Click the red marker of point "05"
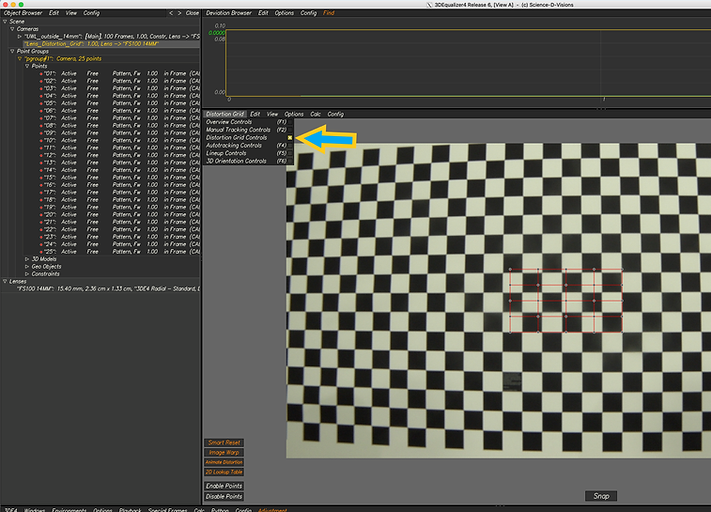This screenshot has height=512, width=711. click(x=41, y=103)
